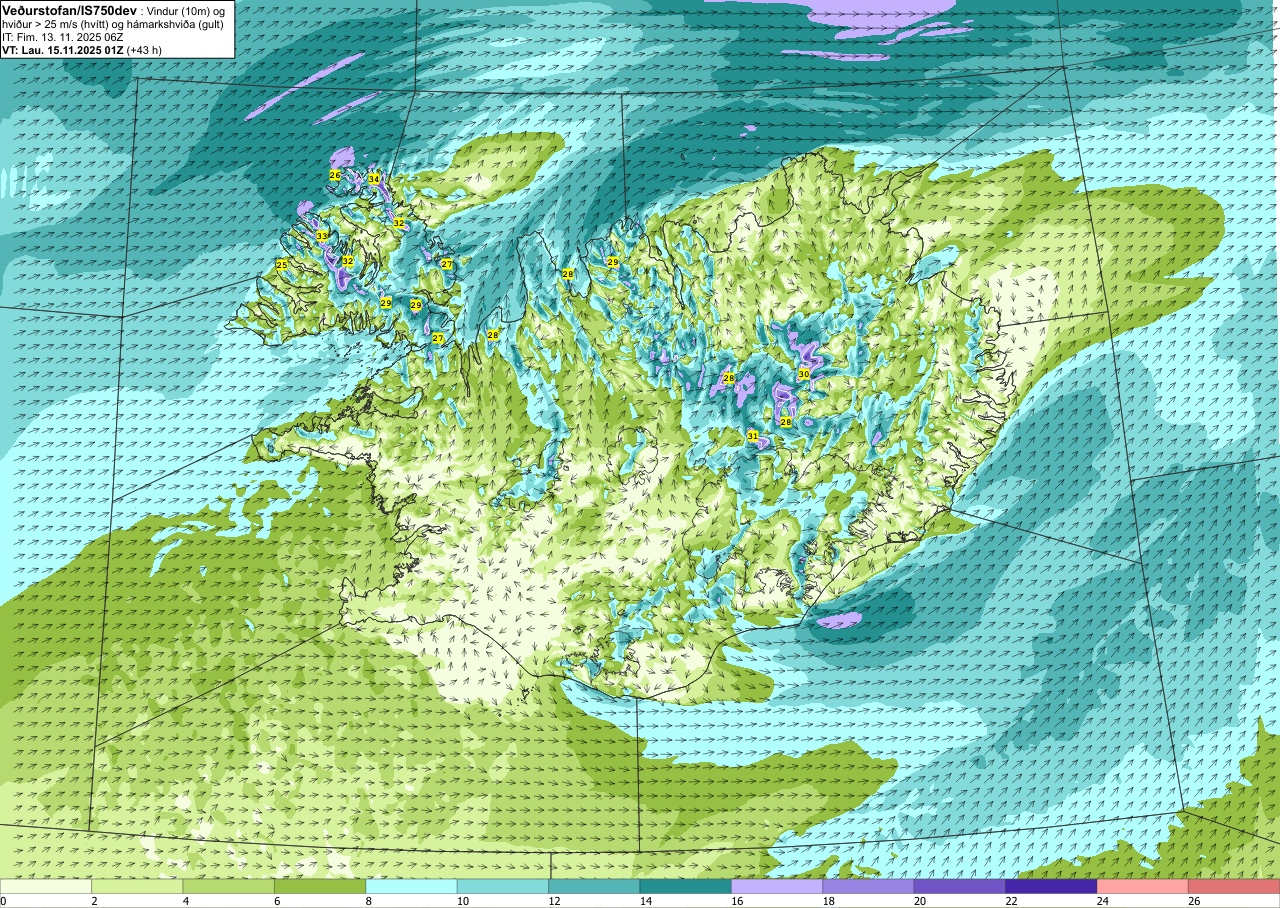Pick the violet 20–22 m/s legend swatch
The image size is (1280, 908).
pyautogui.click(x=960, y=886)
